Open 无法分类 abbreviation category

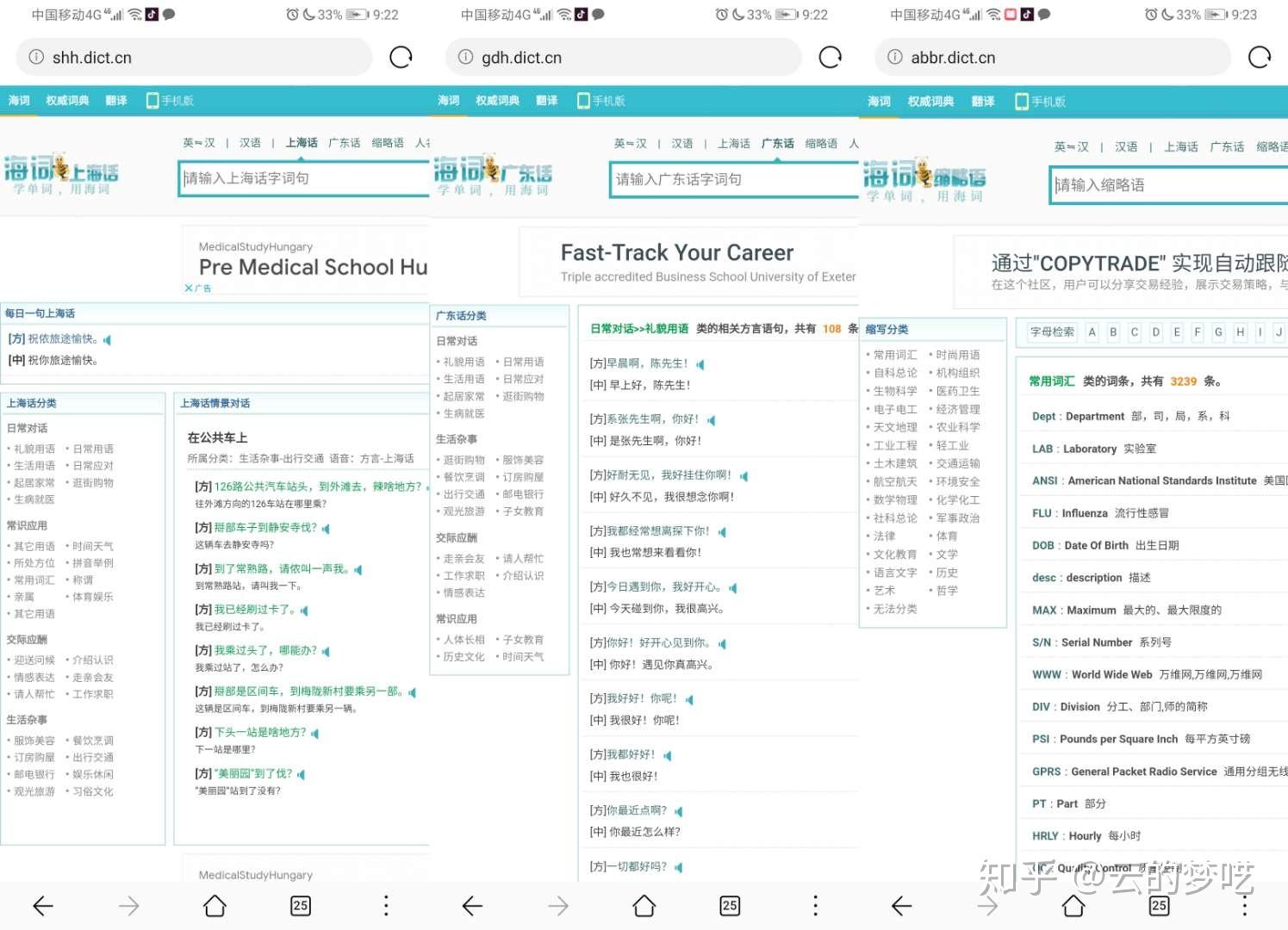pyautogui.click(x=895, y=609)
